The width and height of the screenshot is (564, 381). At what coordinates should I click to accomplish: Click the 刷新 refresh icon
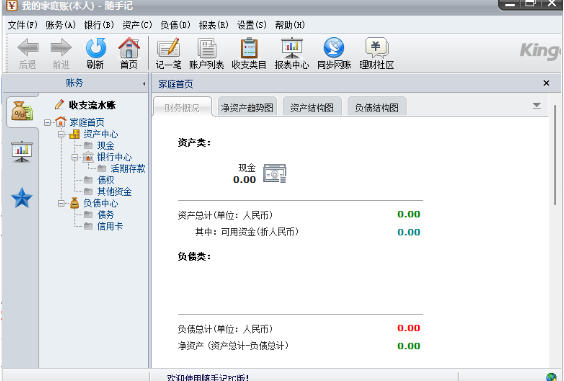pos(96,47)
